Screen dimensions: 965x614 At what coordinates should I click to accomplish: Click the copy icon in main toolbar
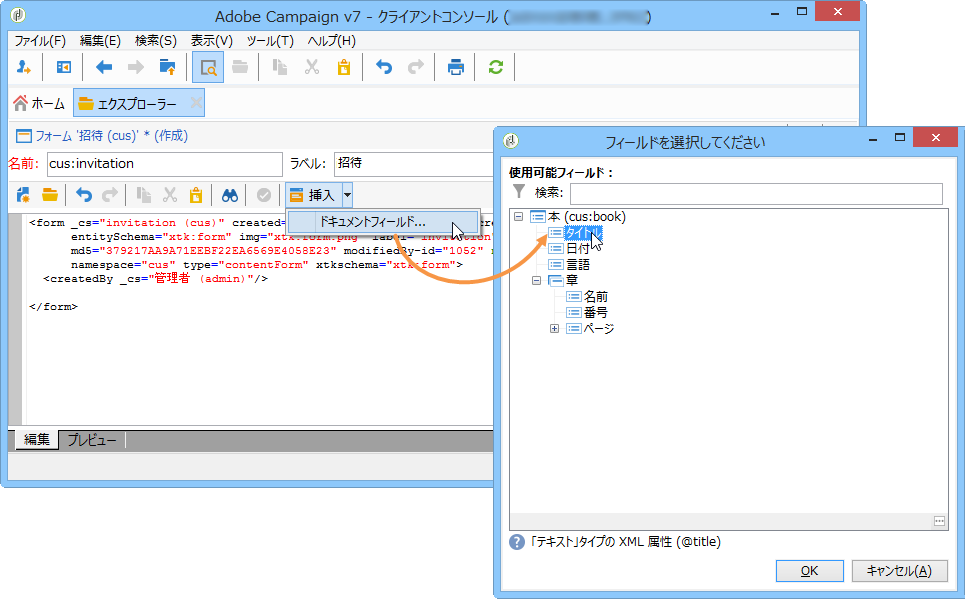[280, 67]
